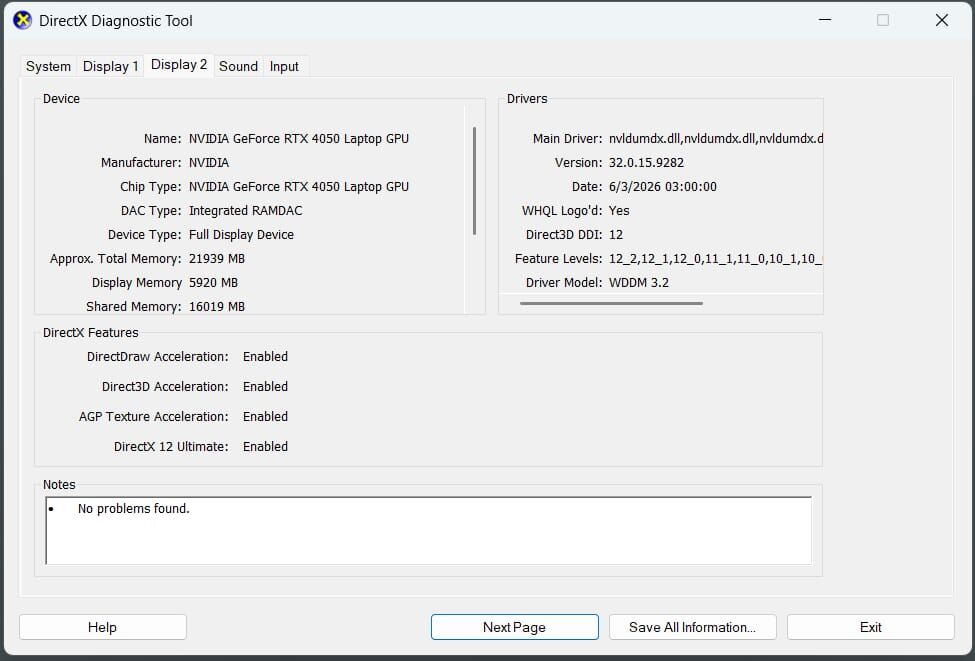Click the Direct3D Acceleration Enabled value
This screenshot has height=661, width=975.
266,387
